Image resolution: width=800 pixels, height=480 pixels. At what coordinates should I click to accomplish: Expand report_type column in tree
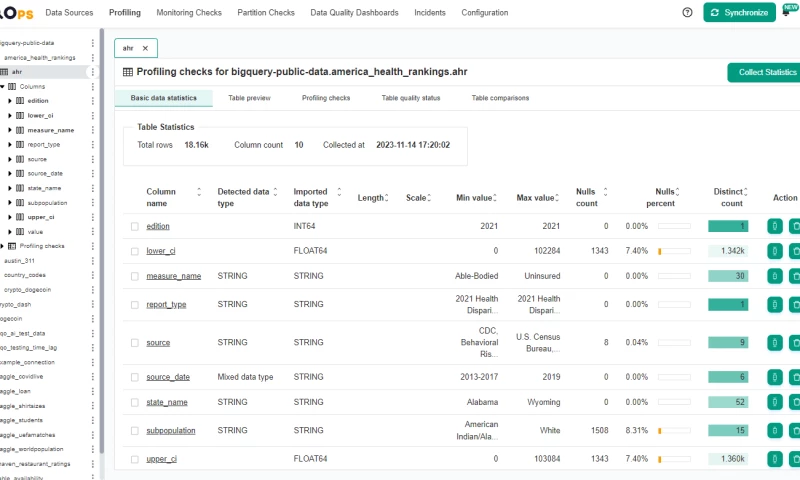tap(10, 145)
